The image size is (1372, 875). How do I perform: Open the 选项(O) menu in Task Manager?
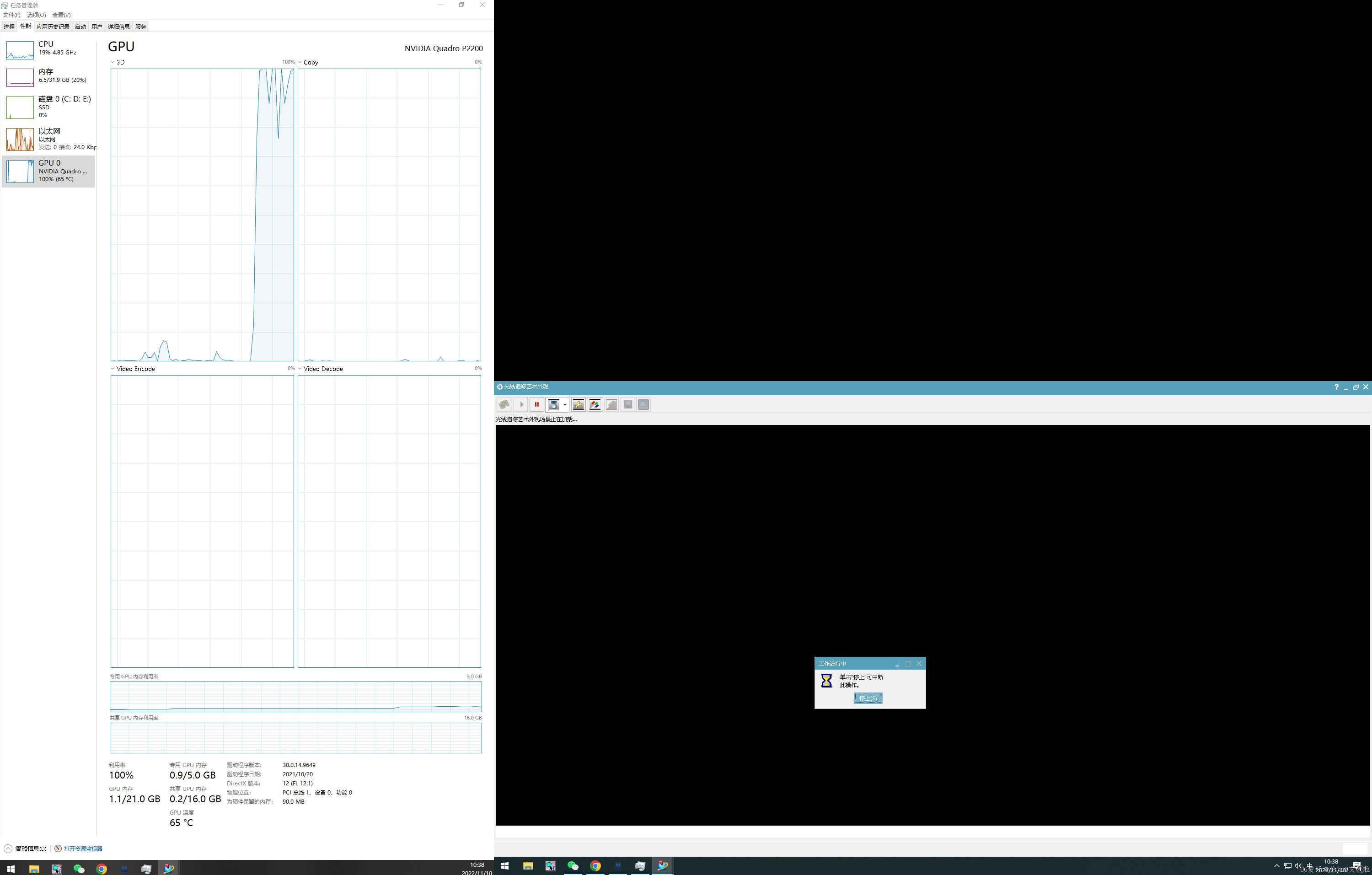click(x=37, y=15)
